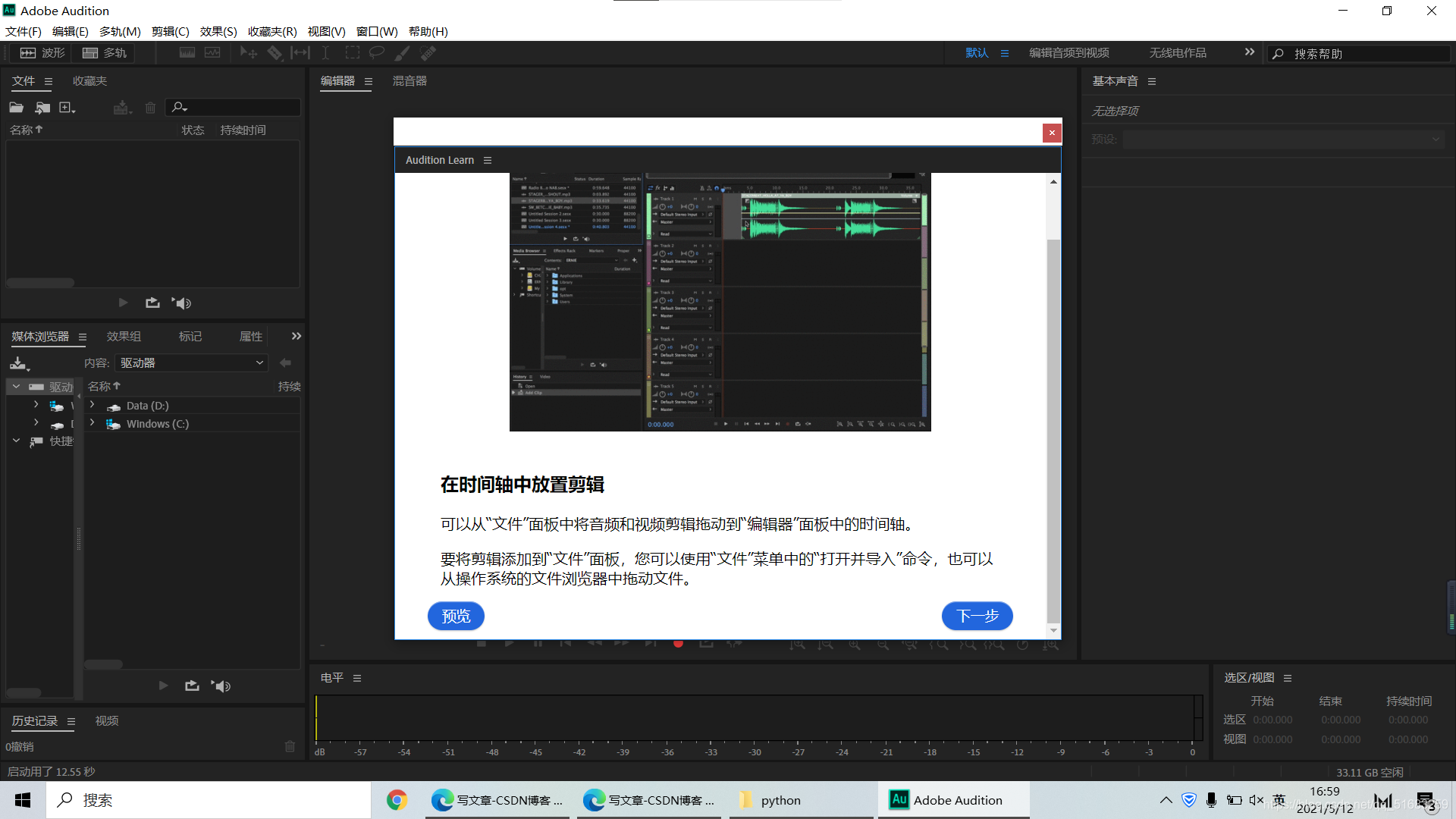Open the 内容 drives dropdown
Screen dimensions: 1456x819
point(192,363)
